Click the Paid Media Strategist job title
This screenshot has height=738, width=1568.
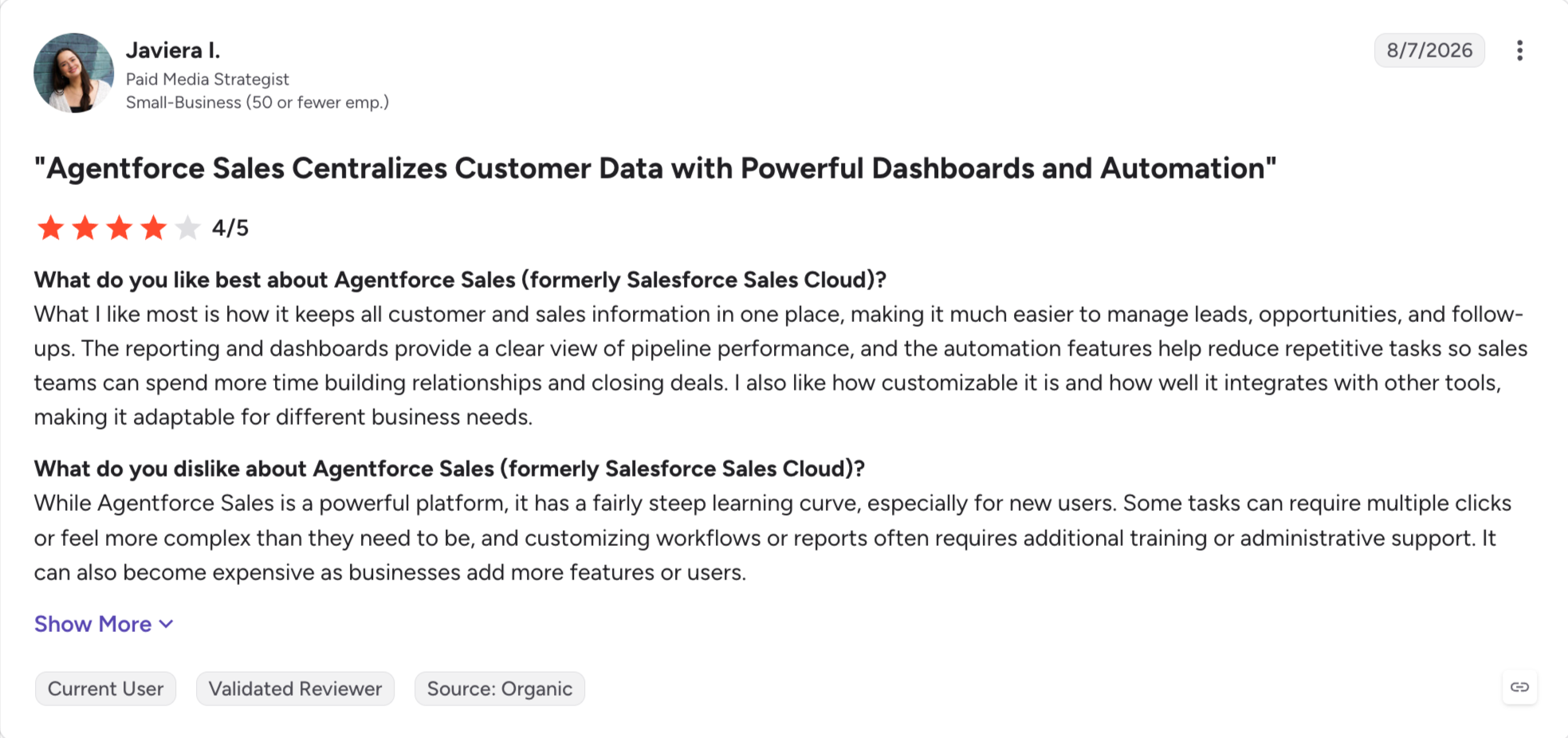coord(207,79)
